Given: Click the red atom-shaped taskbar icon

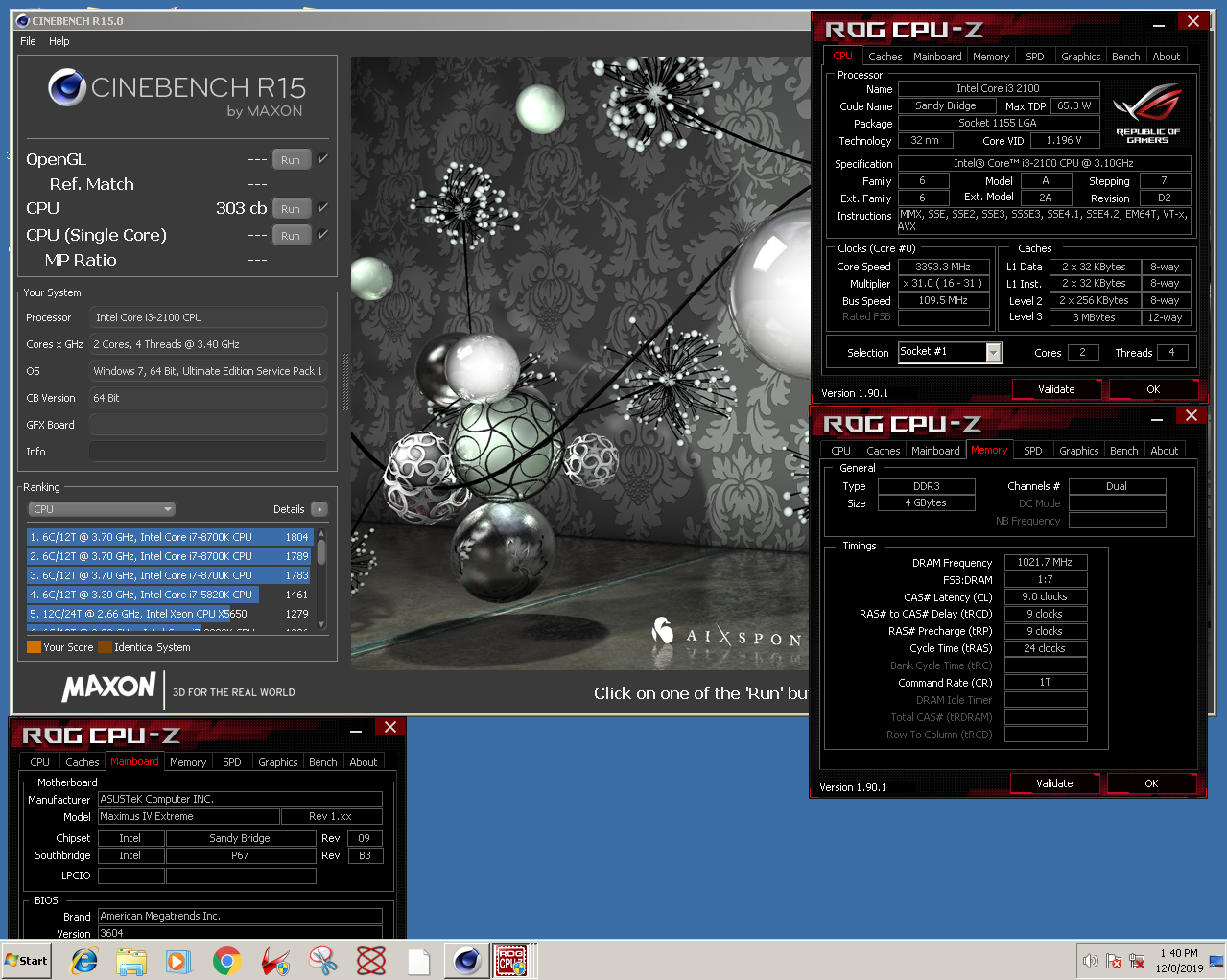Looking at the screenshot, I should point(371,961).
